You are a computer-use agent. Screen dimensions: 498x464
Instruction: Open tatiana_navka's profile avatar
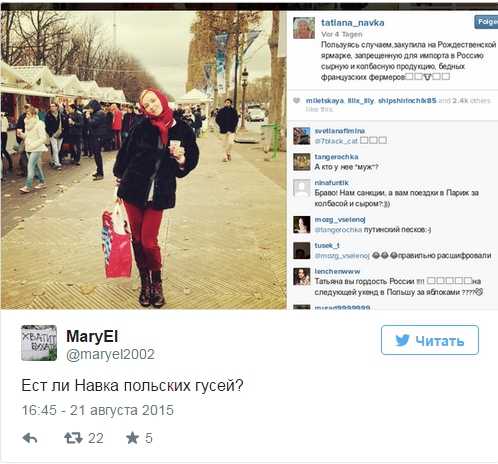304,28
